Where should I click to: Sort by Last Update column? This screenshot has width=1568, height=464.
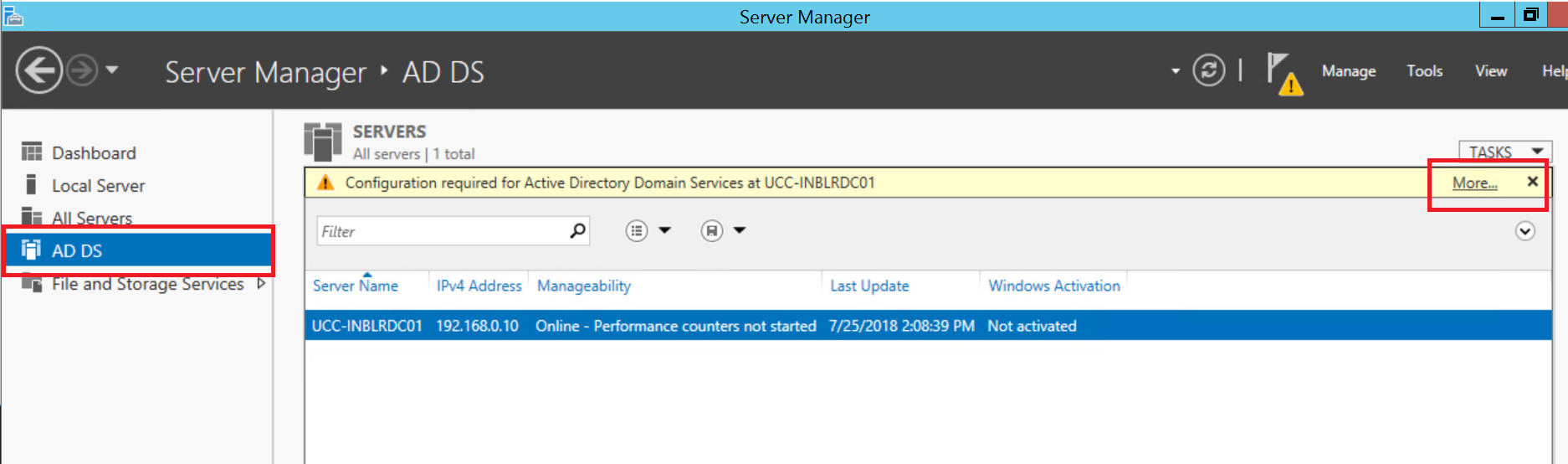(x=869, y=286)
